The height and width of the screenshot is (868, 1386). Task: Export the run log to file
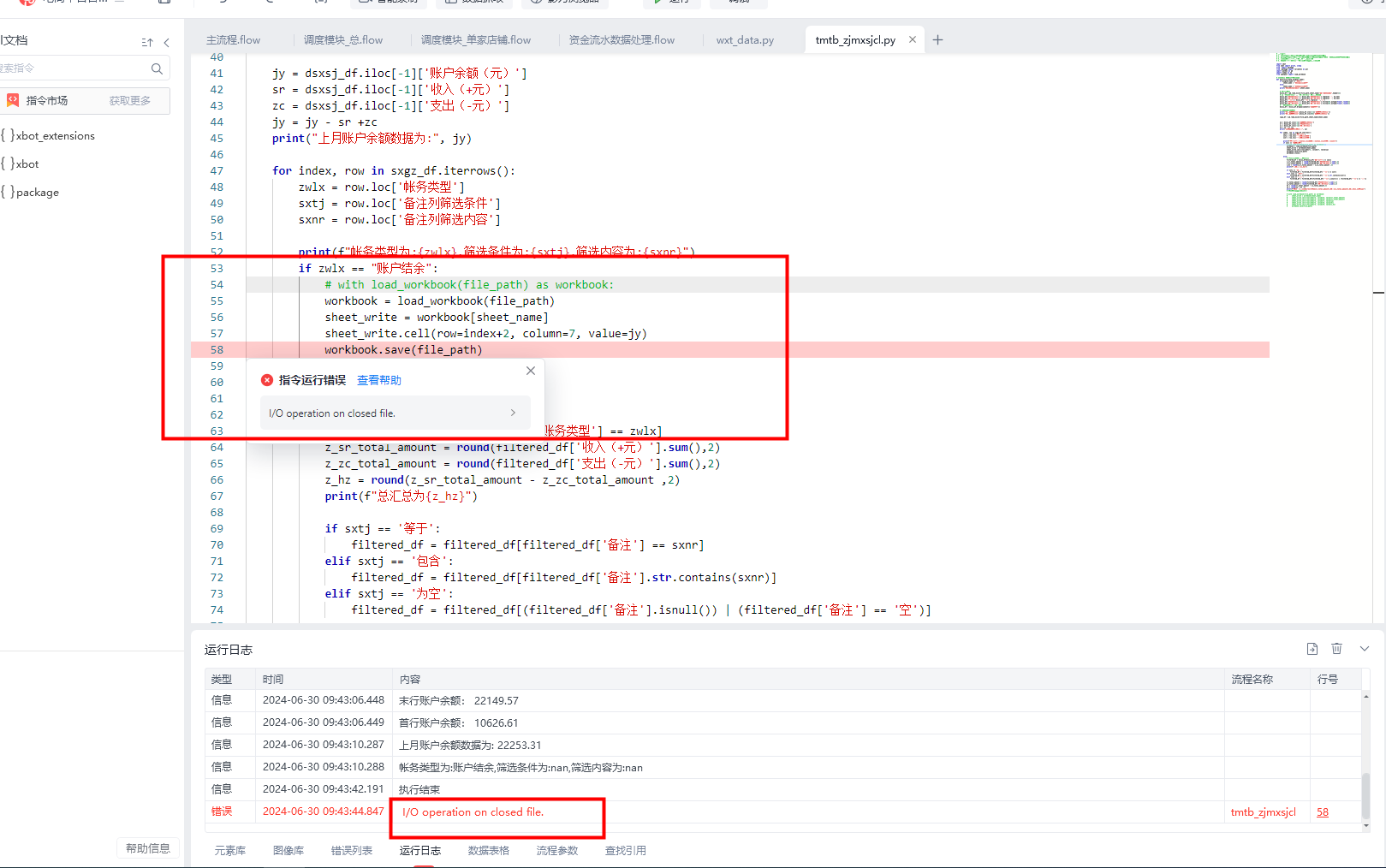pos(1312,649)
